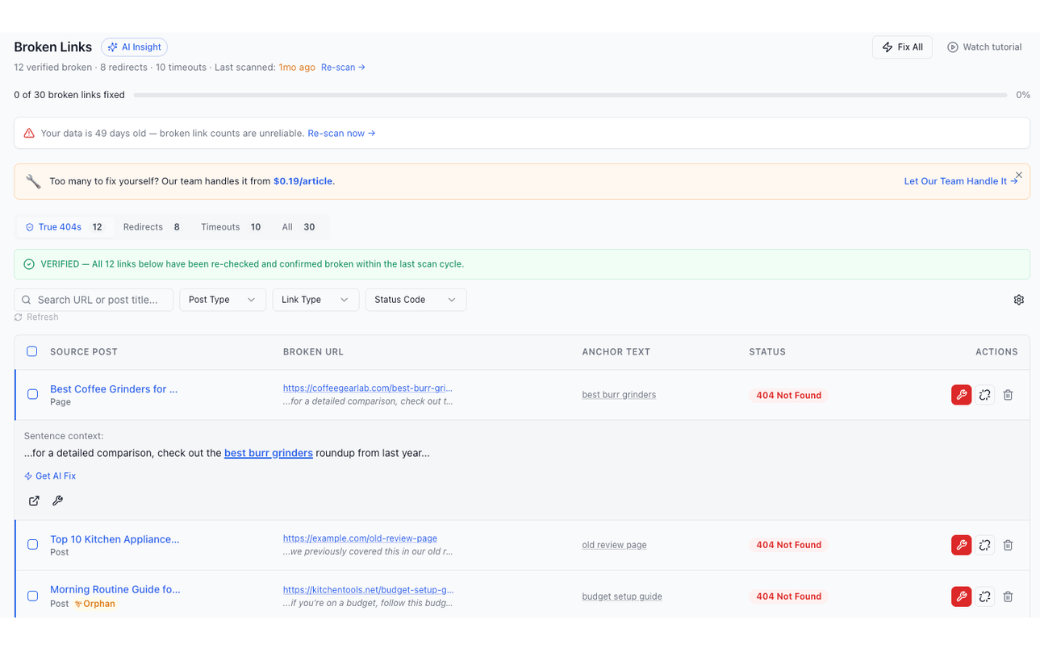The image size is (1040, 650).
Task: Click the ANCHOR TEXT column header
Action: pyautogui.click(x=616, y=352)
